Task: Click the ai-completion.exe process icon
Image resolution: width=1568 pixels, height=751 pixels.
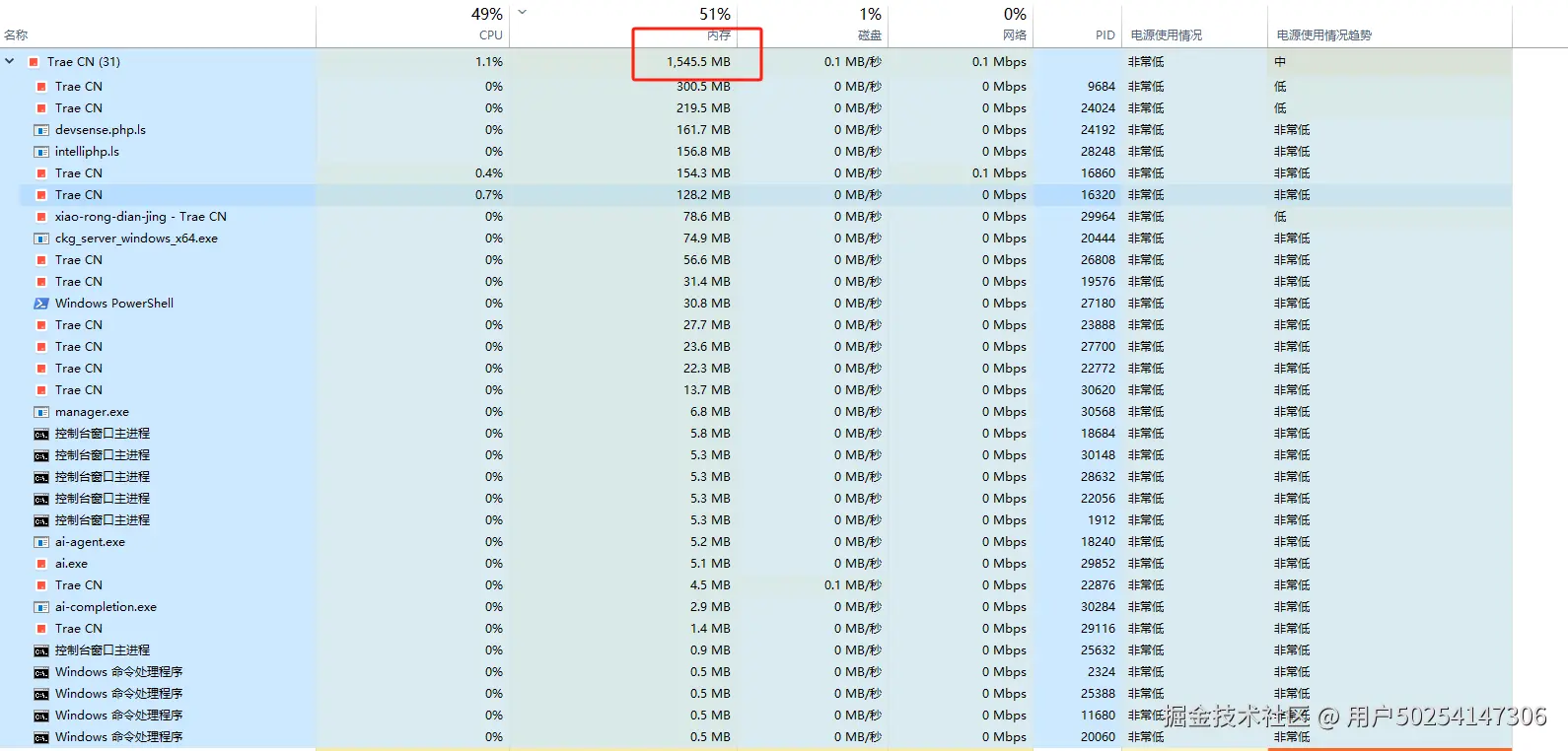Action: click(41, 607)
